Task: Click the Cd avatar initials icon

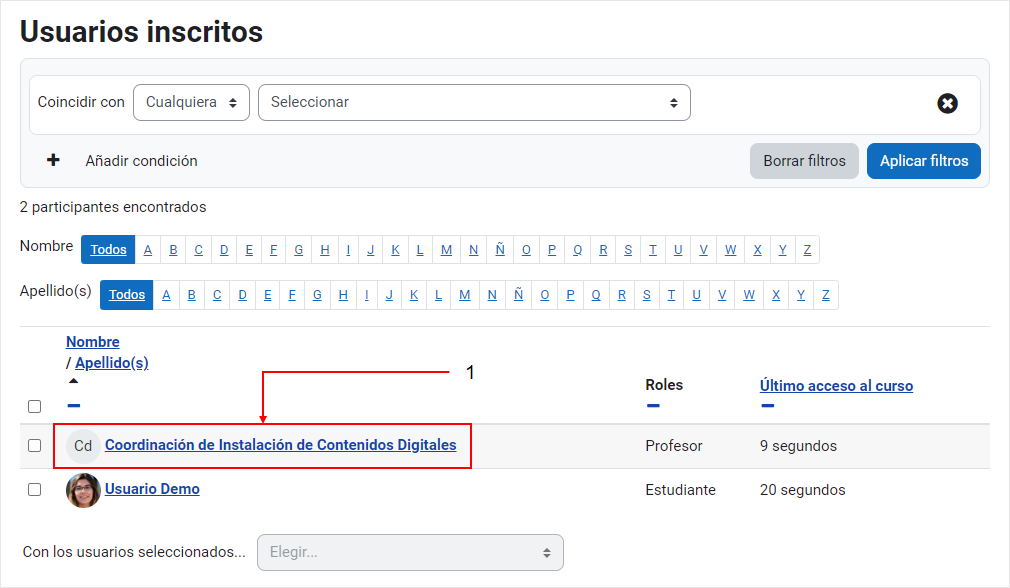Action: coord(83,446)
